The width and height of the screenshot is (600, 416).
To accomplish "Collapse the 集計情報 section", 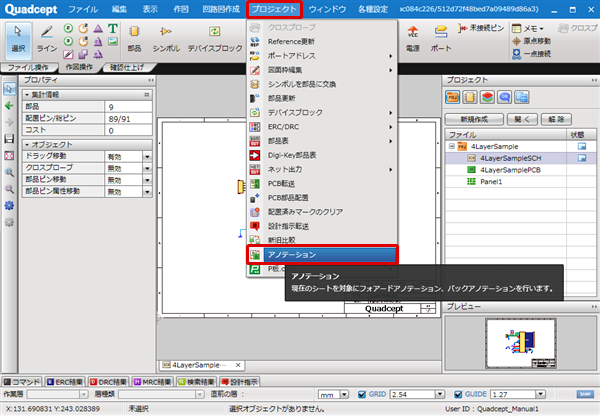I will [x=27, y=95].
